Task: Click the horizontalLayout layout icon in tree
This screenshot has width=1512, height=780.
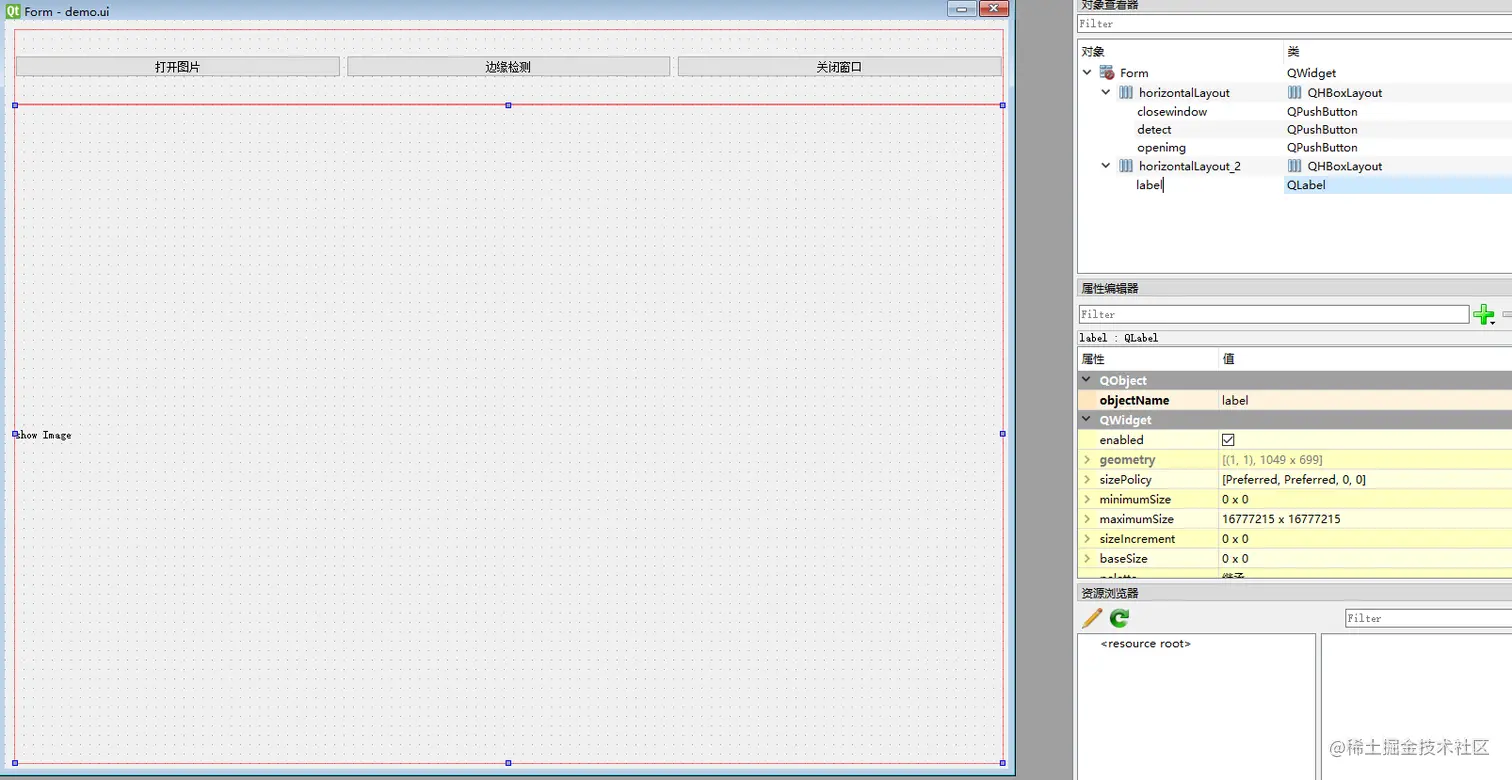Action: click(x=1126, y=92)
